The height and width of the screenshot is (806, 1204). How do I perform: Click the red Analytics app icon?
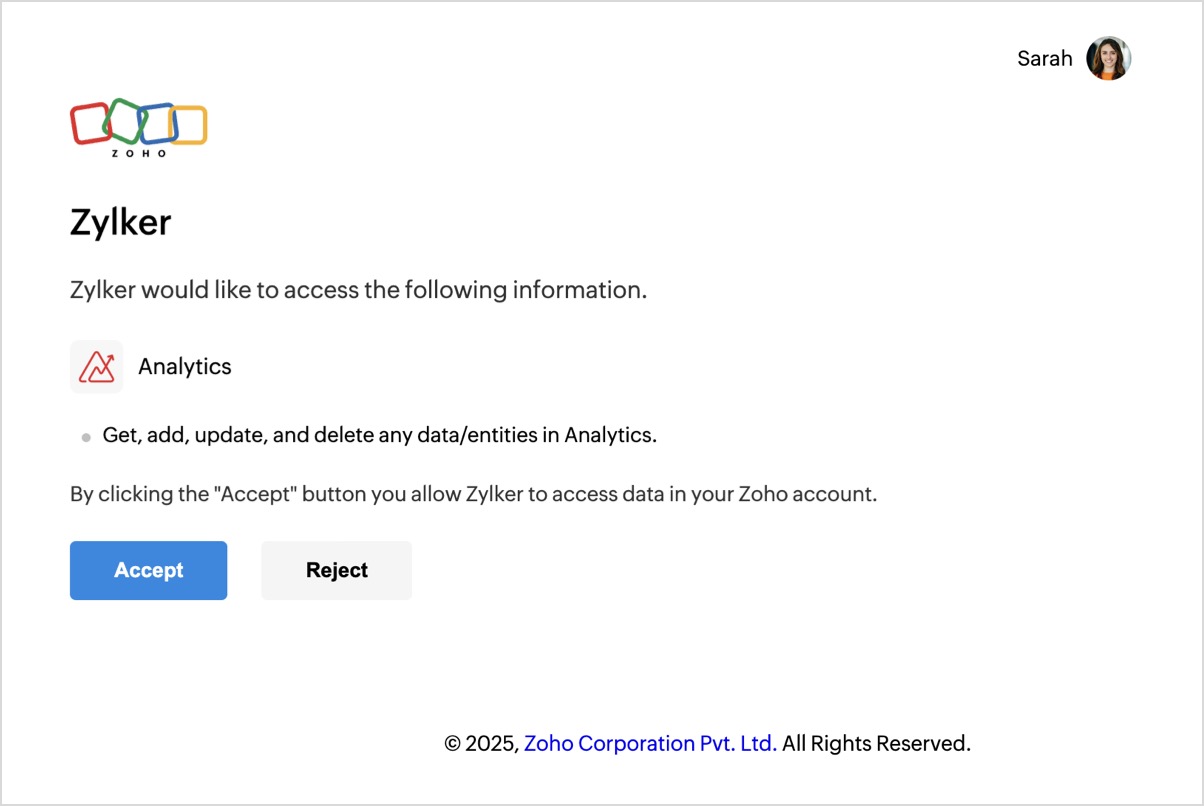click(96, 367)
